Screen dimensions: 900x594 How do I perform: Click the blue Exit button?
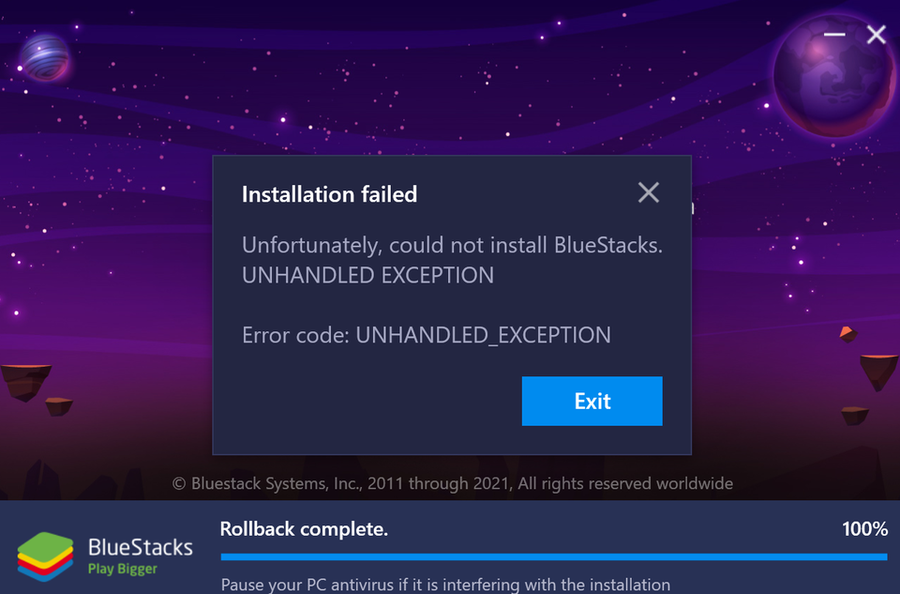(x=592, y=401)
